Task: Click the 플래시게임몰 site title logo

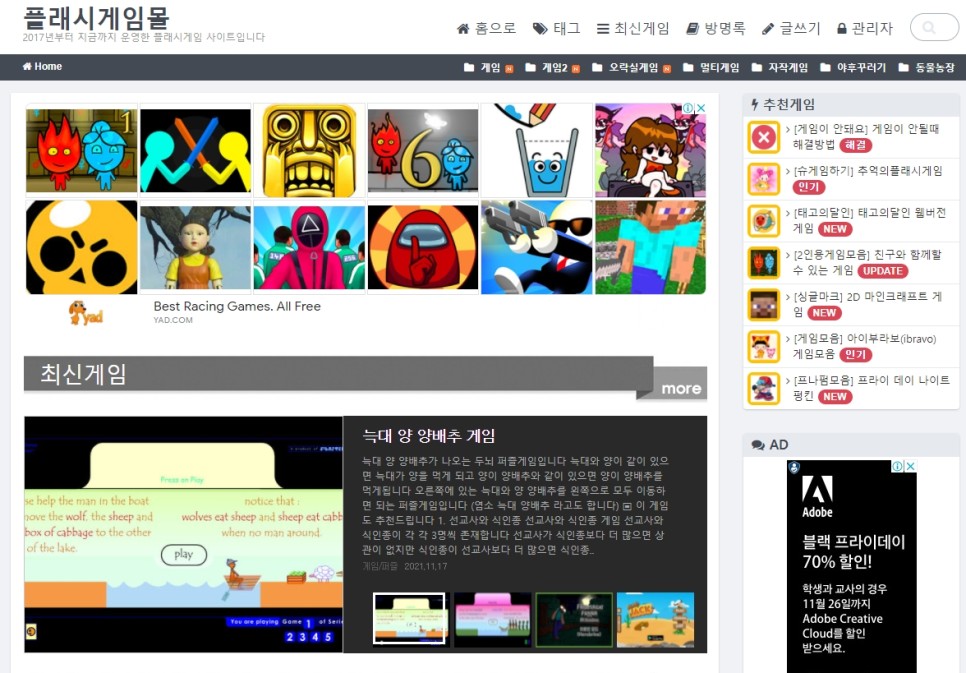Action: coord(96,17)
